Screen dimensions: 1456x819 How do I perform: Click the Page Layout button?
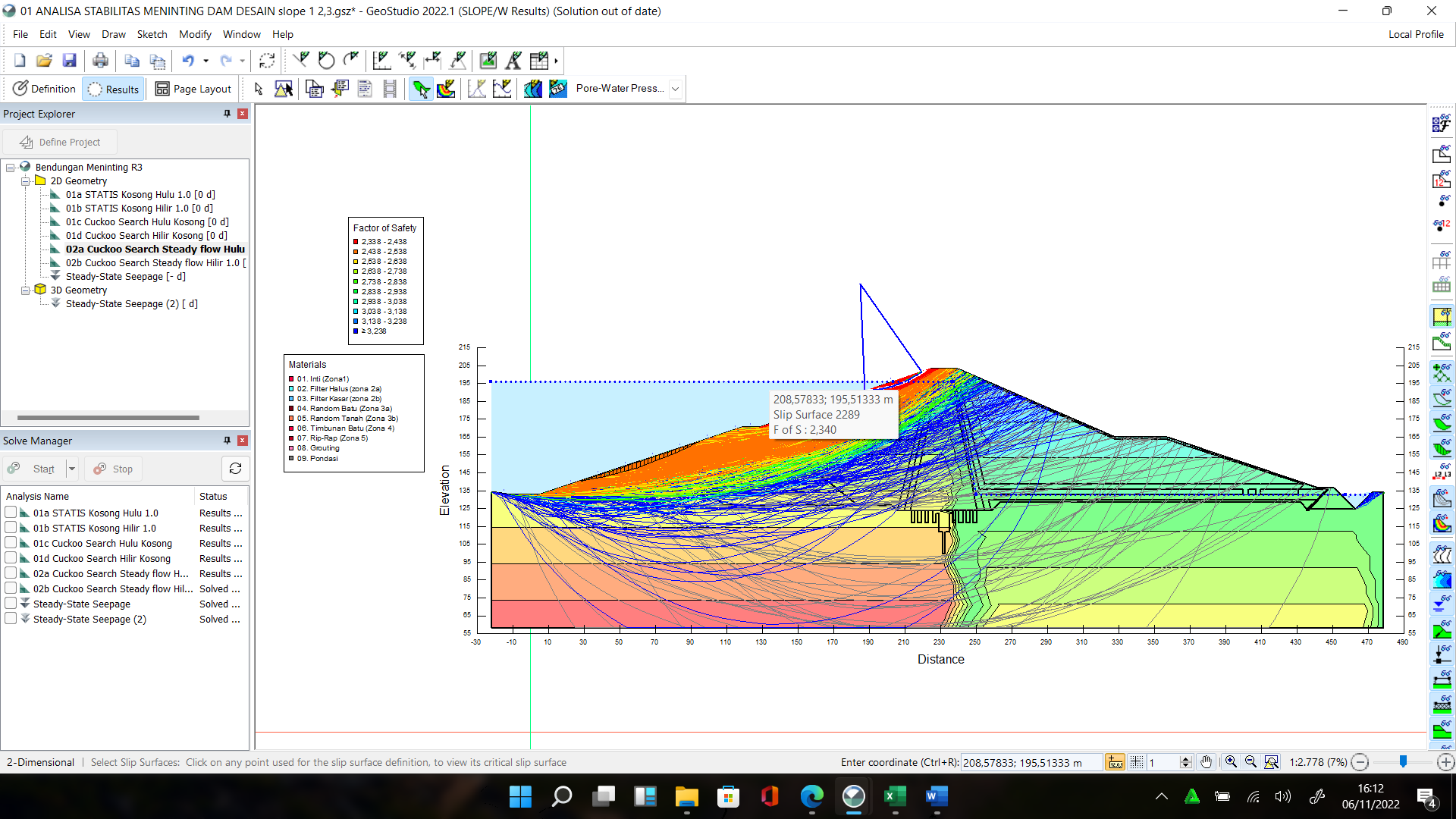coord(193,89)
